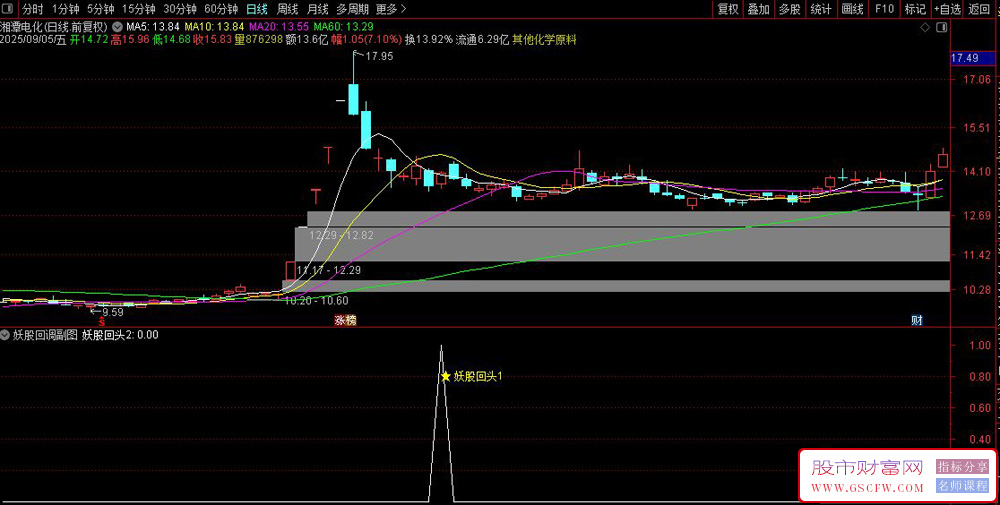This screenshot has height=505, width=1000.
Task: Click the 涨榜 marker below chart
Action: (346, 321)
